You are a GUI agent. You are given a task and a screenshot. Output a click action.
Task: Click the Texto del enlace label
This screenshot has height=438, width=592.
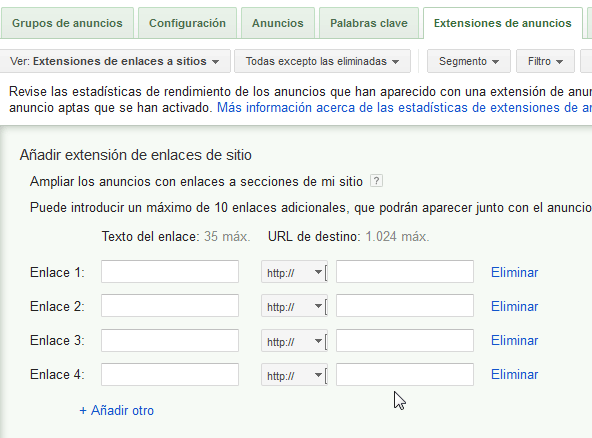pos(150,236)
